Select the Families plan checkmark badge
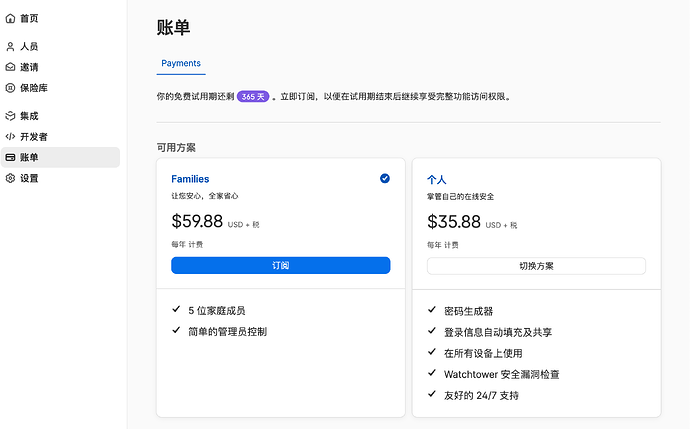Viewport: 690px width, 429px height. point(385,178)
